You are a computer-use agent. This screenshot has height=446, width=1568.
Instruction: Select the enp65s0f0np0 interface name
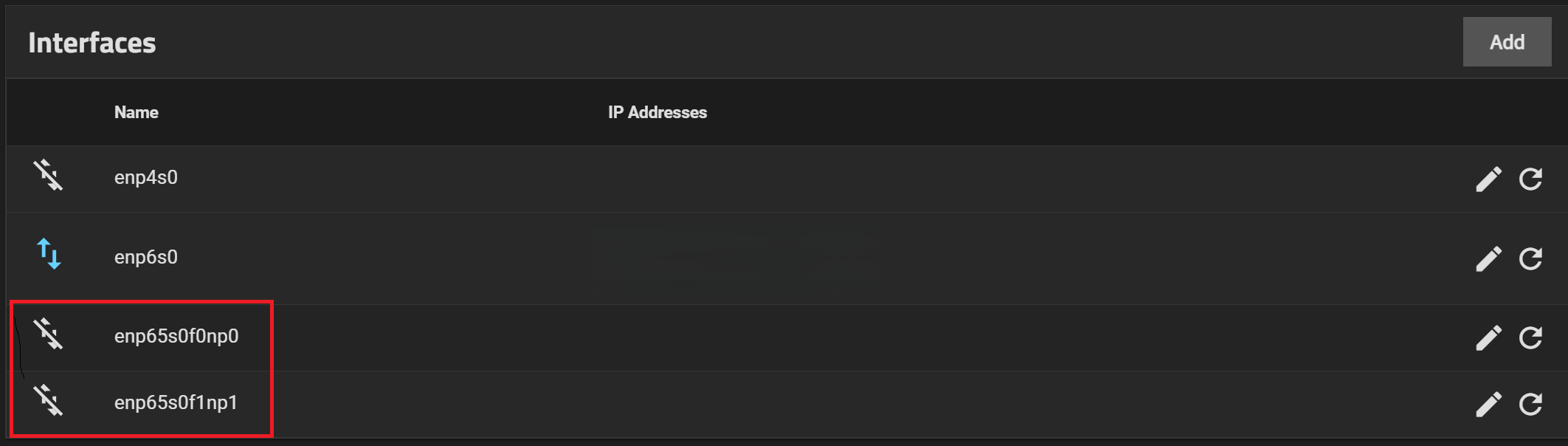tap(176, 336)
